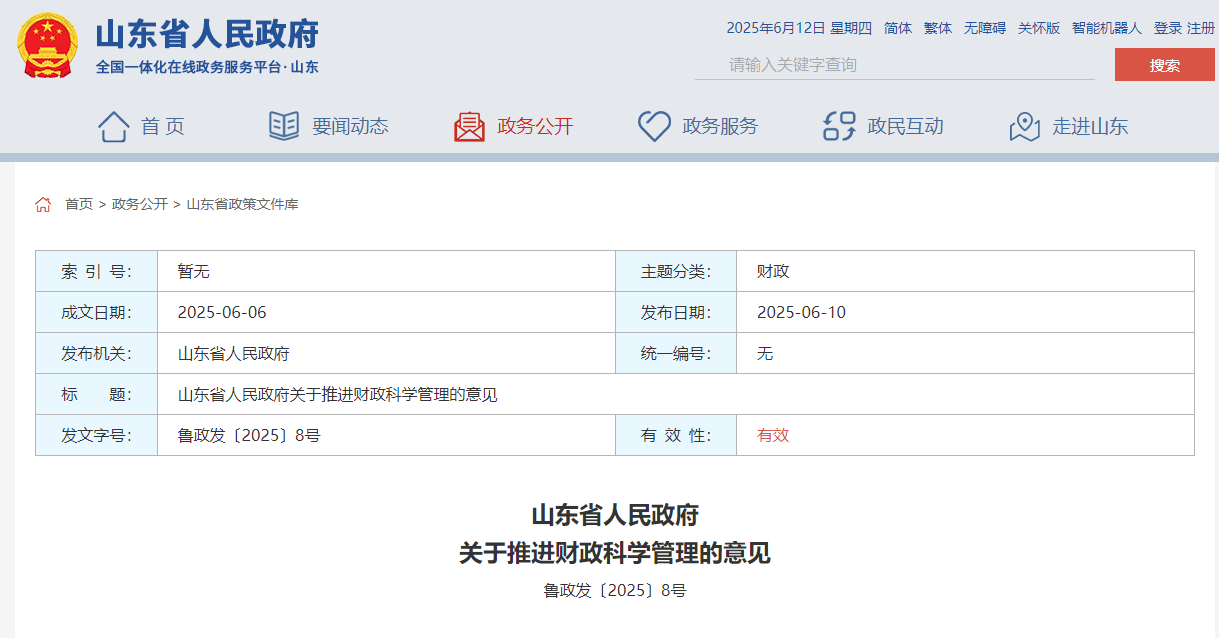
Task: Select the 政务公开 navigation menu item
Action: point(535,126)
